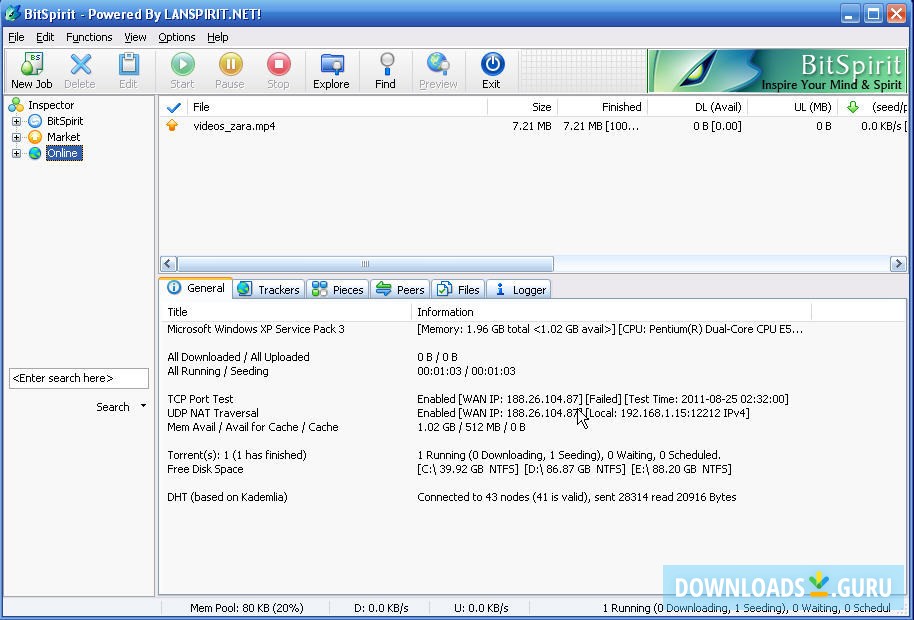Open the Functions menu

[x=89, y=37]
